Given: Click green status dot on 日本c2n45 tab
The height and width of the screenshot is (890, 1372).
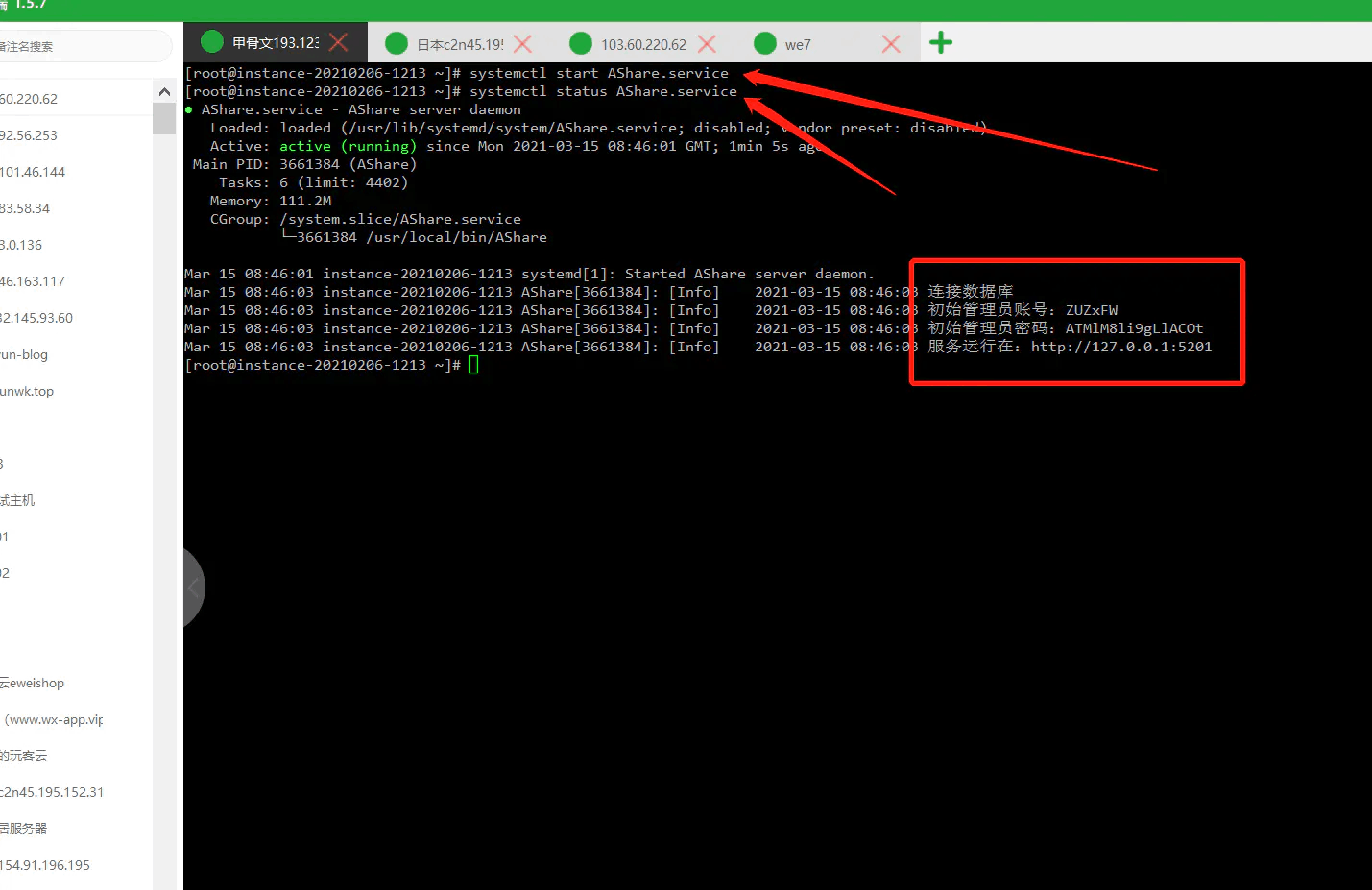Looking at the screenshot, I should [397, 44].
